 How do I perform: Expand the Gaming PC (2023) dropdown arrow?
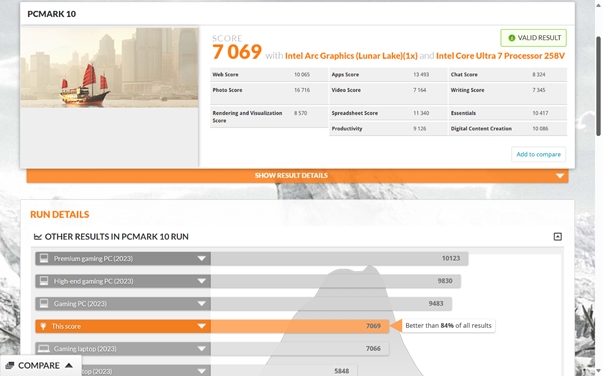(x=202, y=304)
